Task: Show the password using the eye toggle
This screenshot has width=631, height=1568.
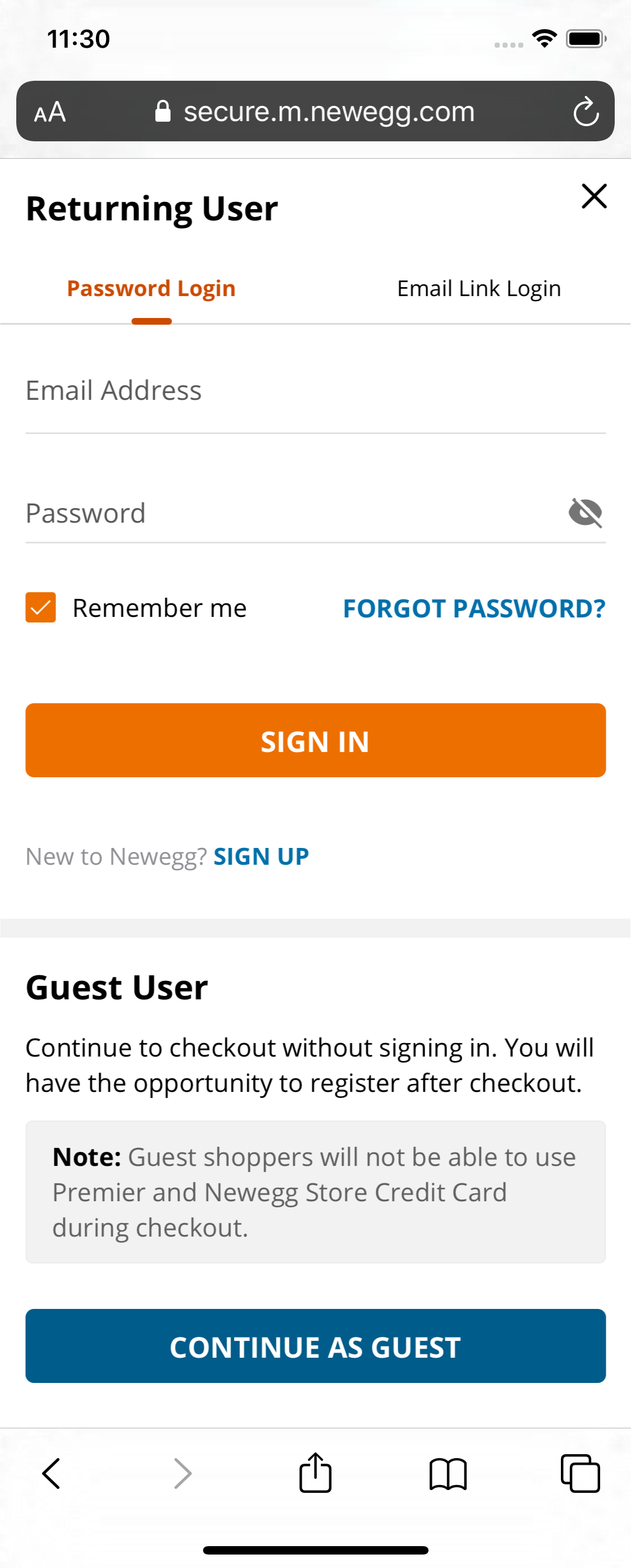Action: (x=586, y=513)
